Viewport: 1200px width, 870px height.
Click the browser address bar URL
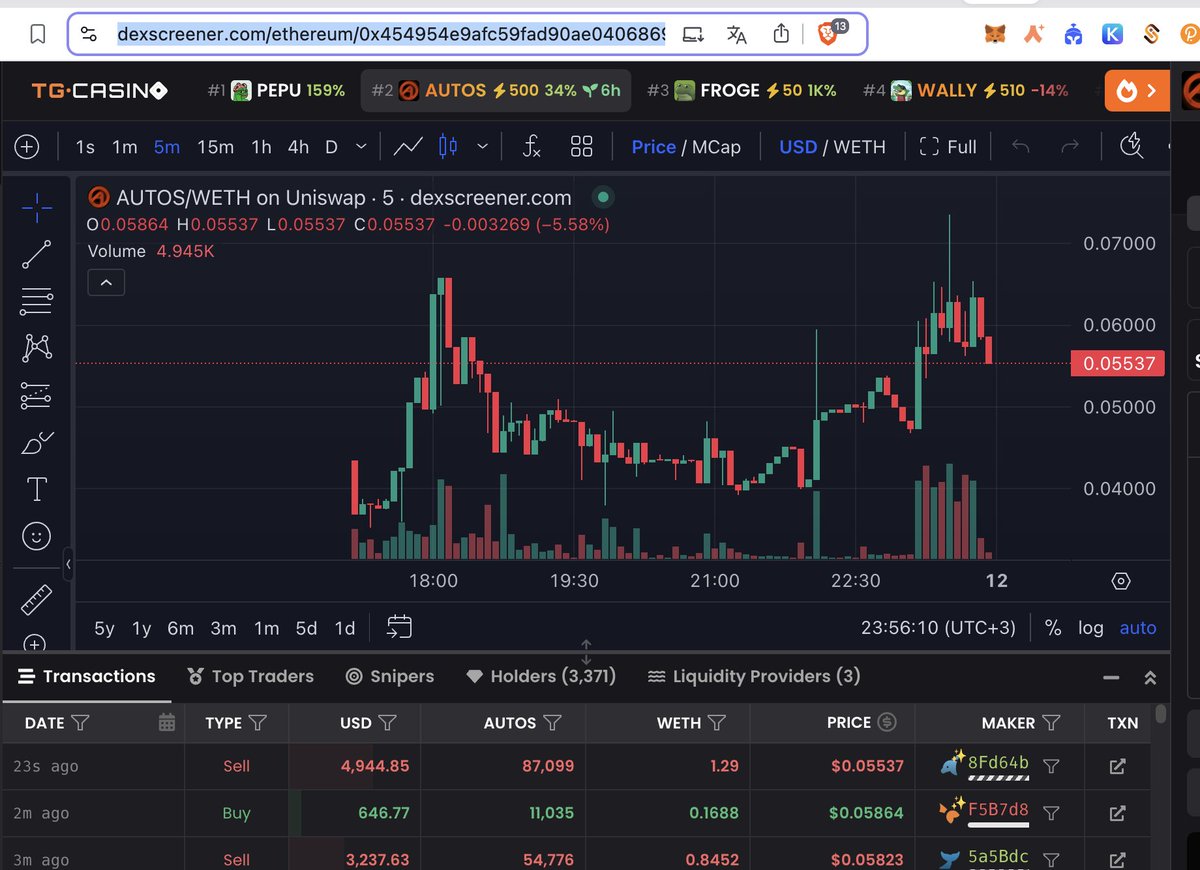[391, 35]
